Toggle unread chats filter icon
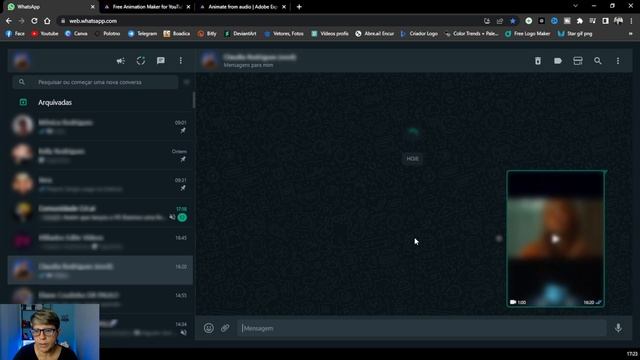640x360 pixels. (187, 82)
